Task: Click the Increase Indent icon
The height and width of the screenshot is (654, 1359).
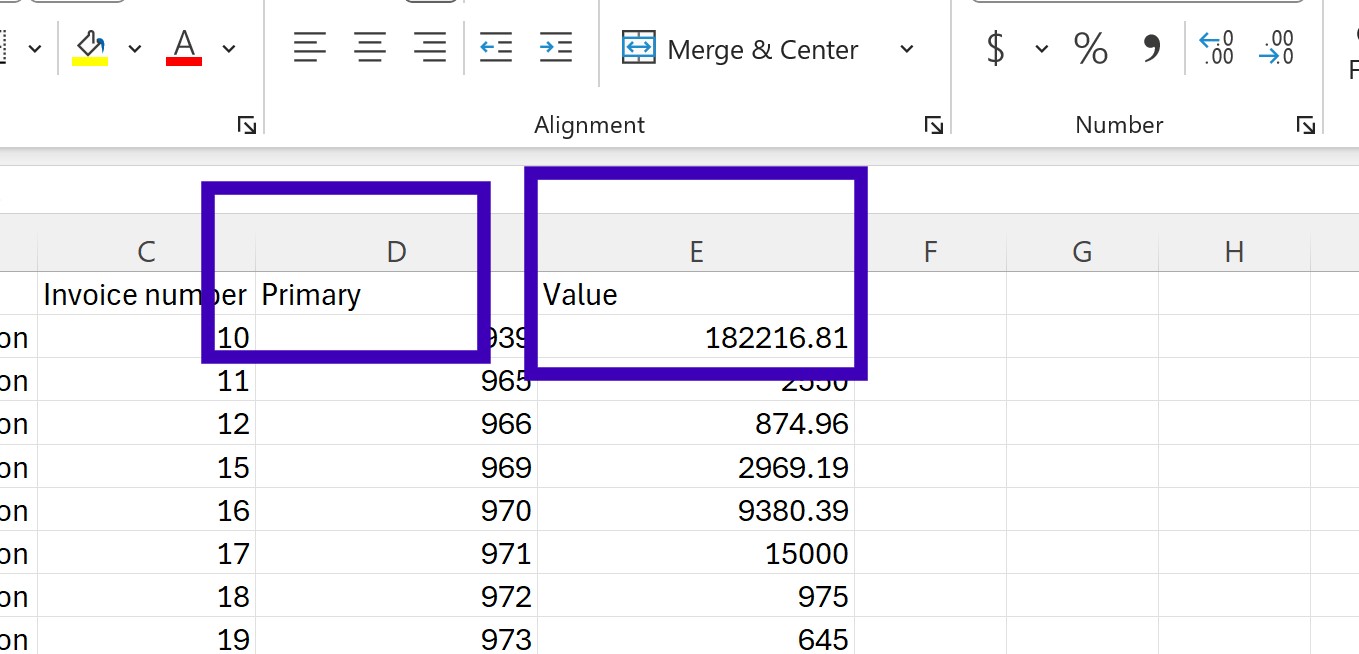Action: [555, 47]
